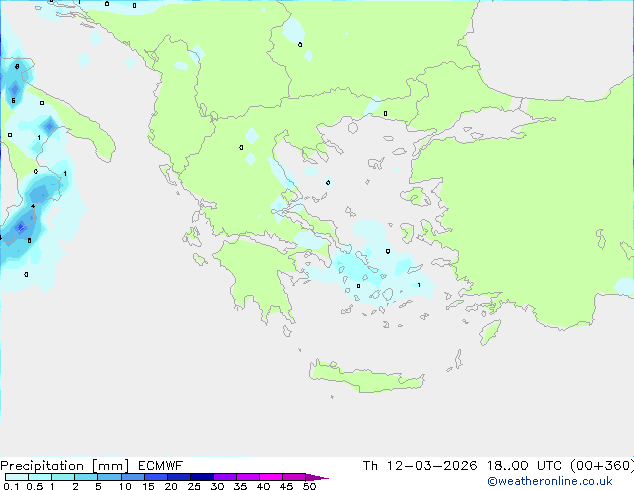The image size is (634, 490).
Task: Open the weatheronline.co.uk link
Action: tap(550, 482)
